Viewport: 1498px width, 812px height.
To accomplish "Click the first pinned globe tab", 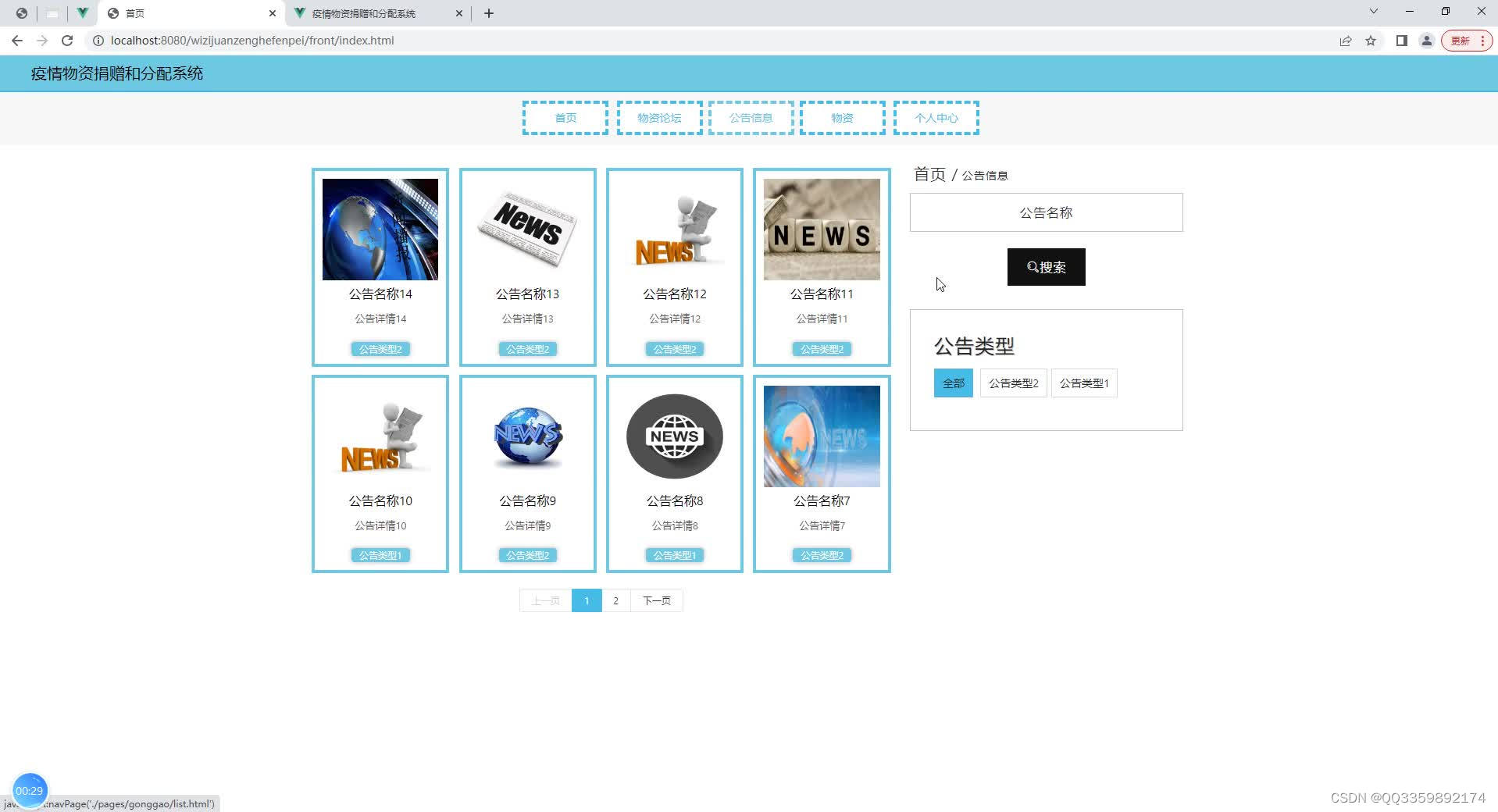I will (x=22, y=13).
